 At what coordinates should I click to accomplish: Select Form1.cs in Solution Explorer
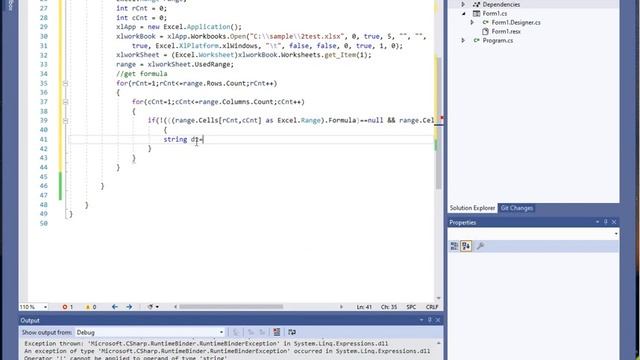coord(495,13)
